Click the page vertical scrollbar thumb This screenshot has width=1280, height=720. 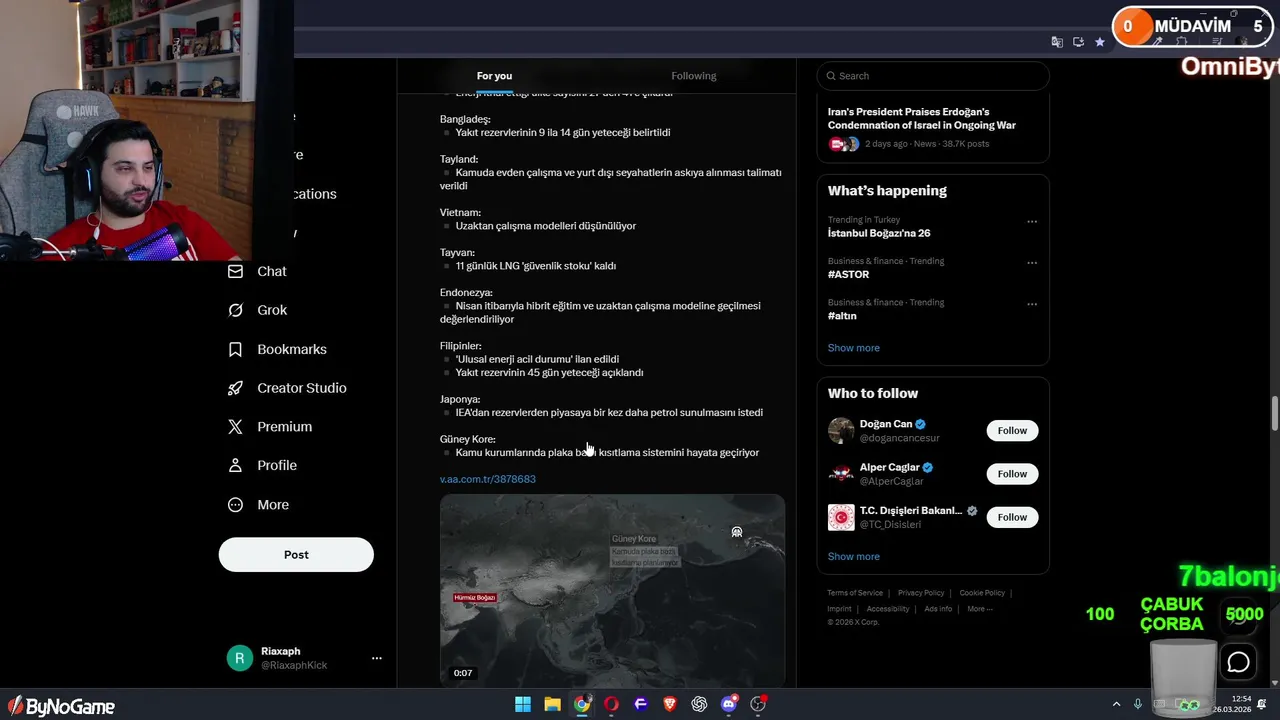click(x=1274, y=413)
